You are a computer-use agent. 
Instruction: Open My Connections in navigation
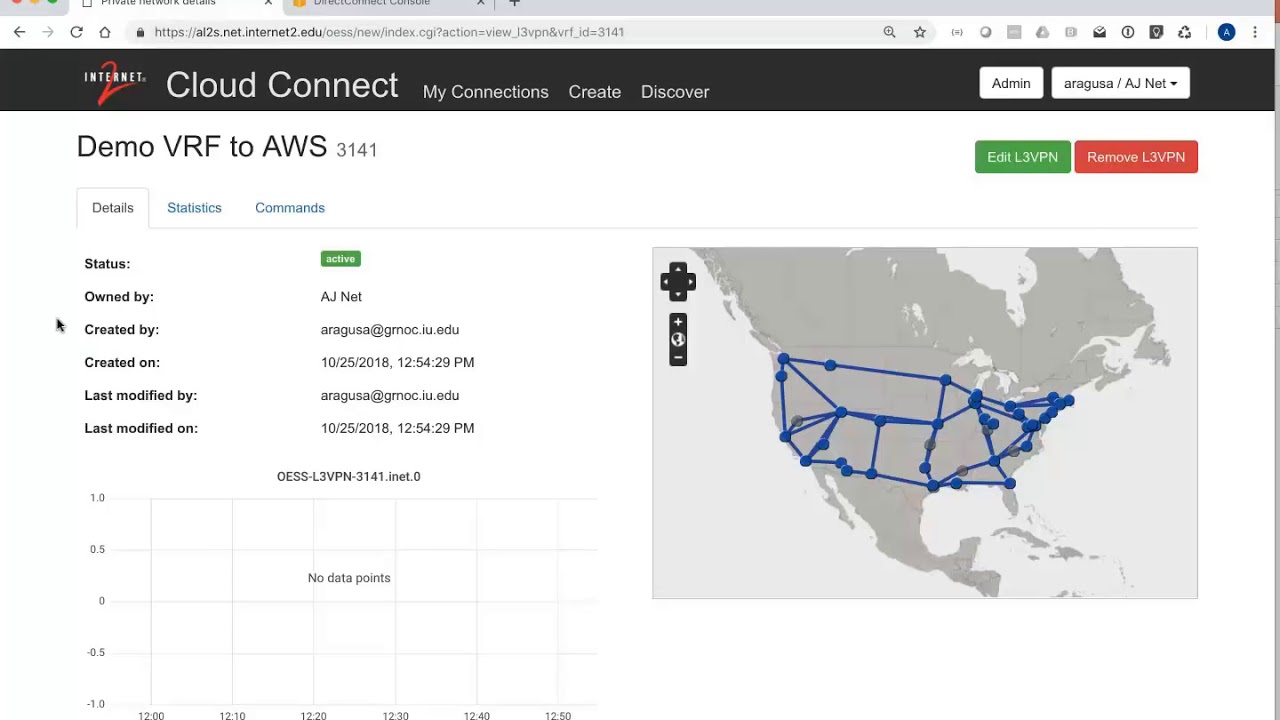point(486,92)
